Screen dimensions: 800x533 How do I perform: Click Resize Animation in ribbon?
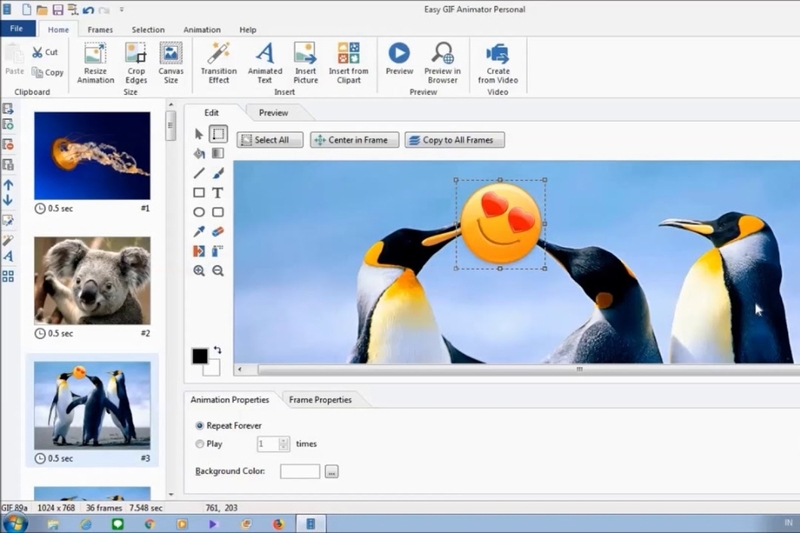pyautogui.click(x=95, y=63)
